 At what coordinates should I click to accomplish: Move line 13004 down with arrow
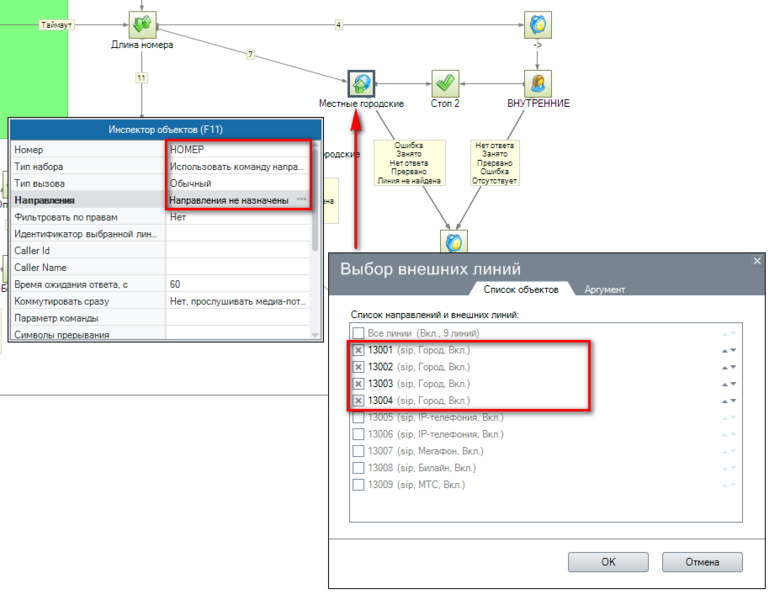[733, 400]
